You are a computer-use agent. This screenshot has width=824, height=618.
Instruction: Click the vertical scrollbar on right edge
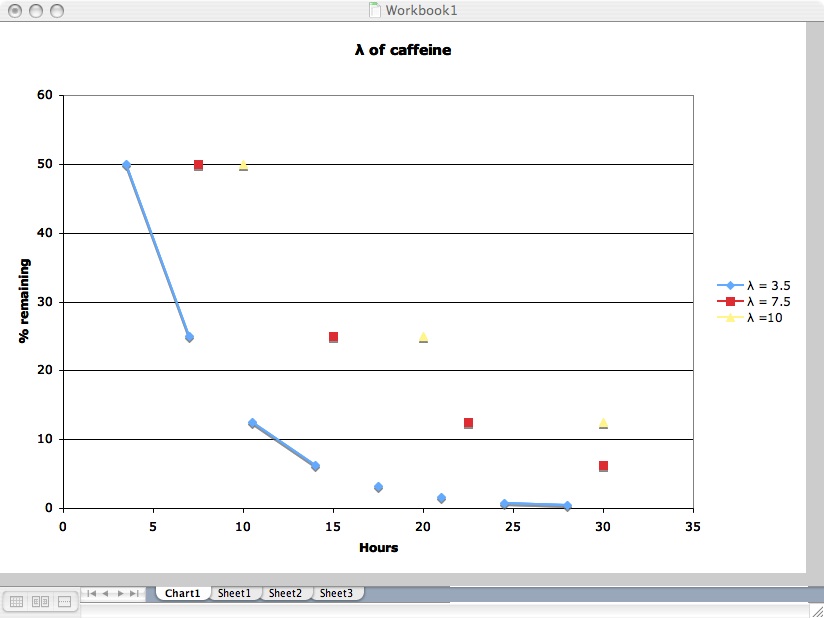[815, 300]
